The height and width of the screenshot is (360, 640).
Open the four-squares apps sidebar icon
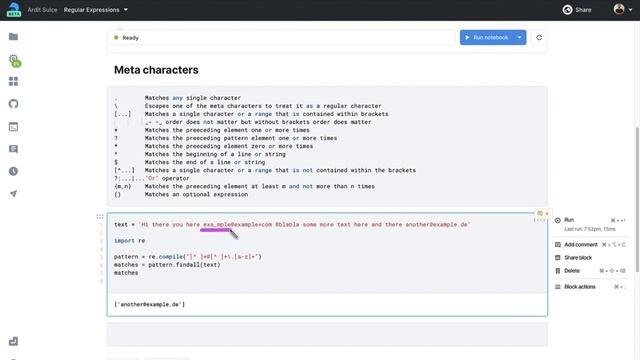pos(13,81)
